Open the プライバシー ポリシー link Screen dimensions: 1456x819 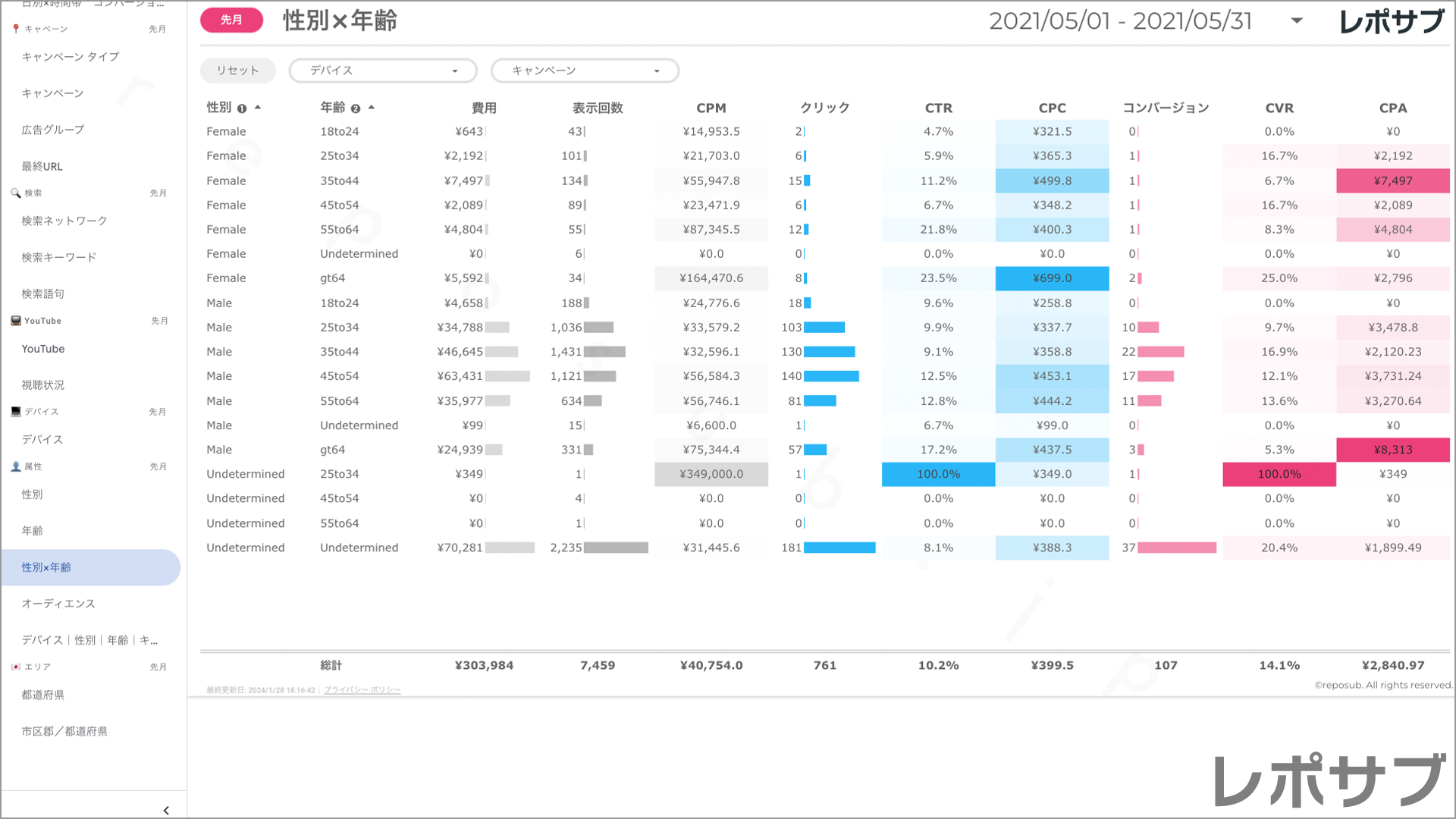(x=362, y=690)
